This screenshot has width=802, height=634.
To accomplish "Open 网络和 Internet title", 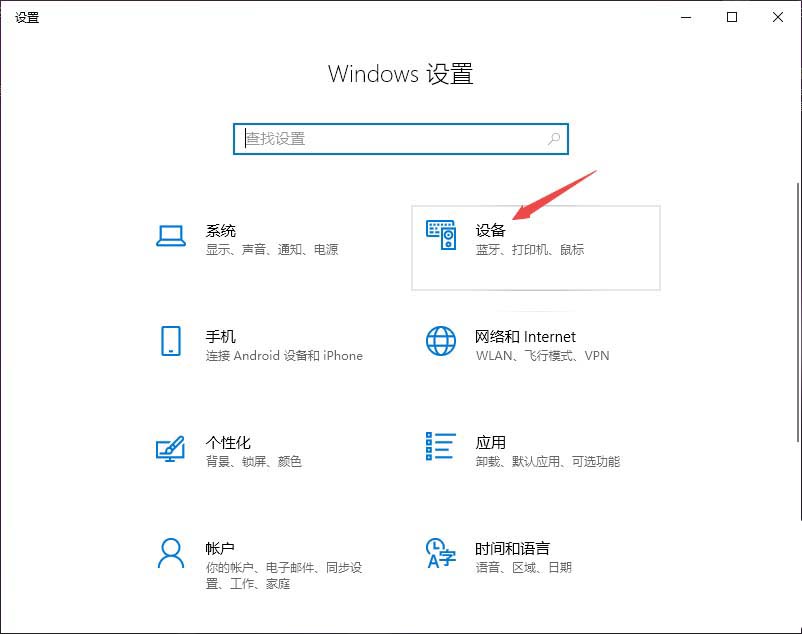I will coord(525,337).
